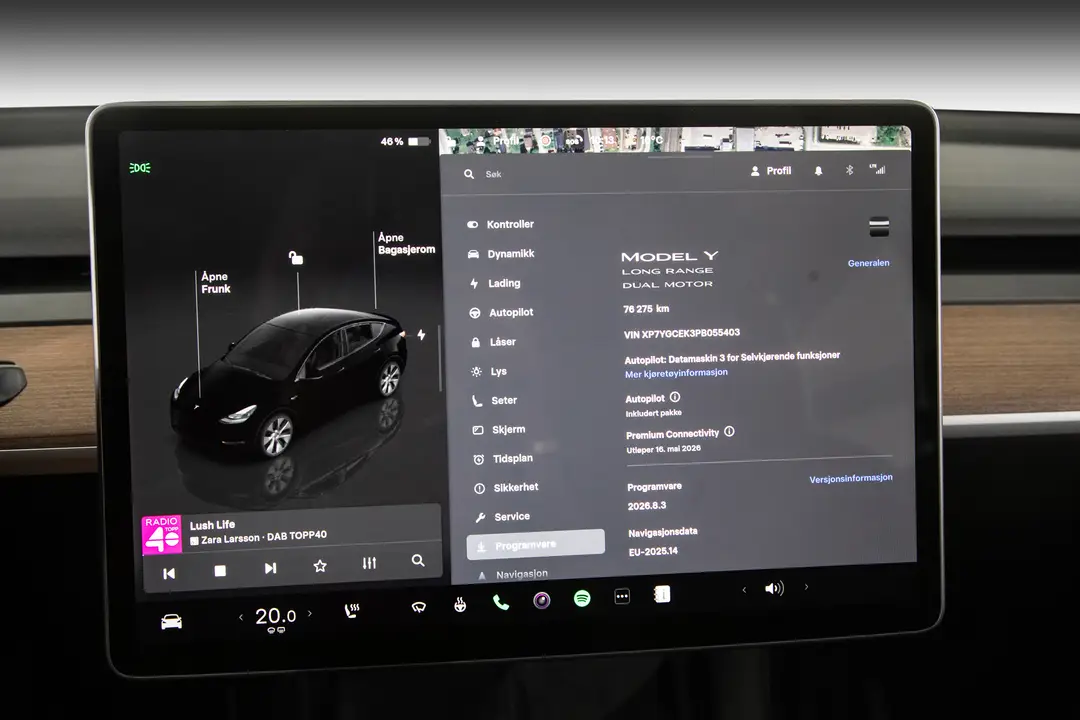This screenshot has height=720, width=1080.
Task: Open the camera app icon
Action: point(542,601)
